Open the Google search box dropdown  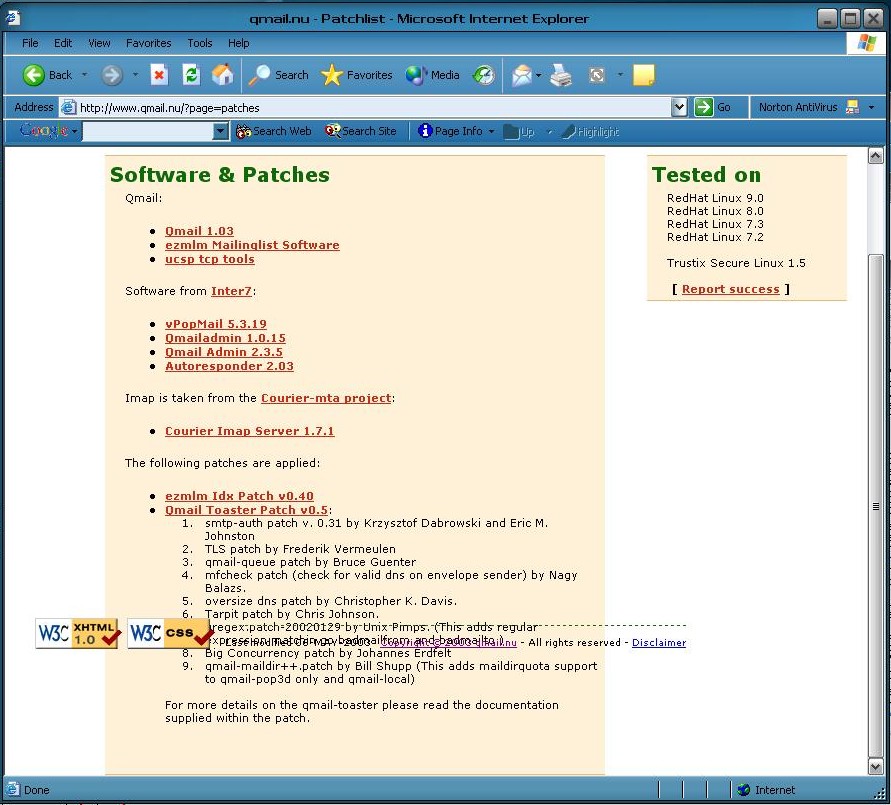coord(220,132)
